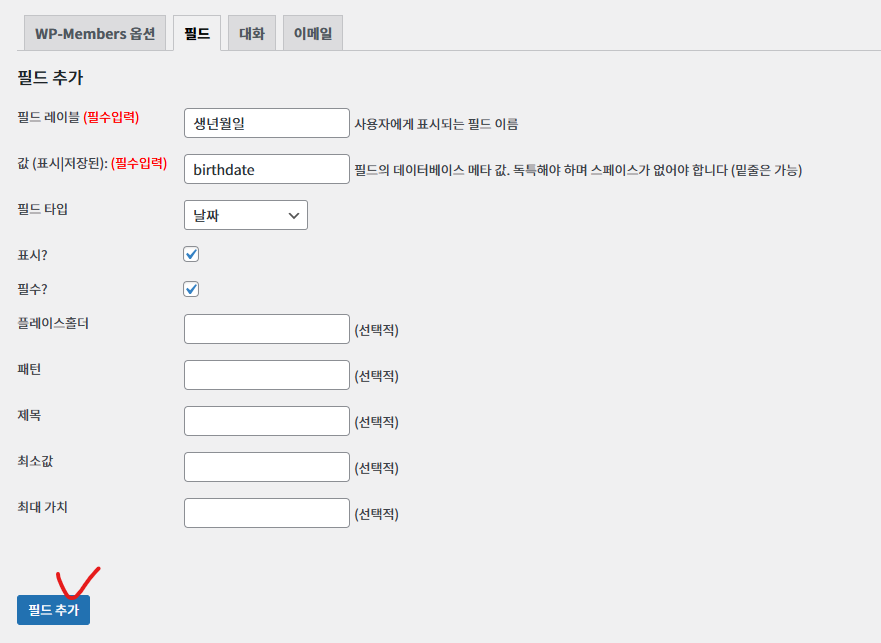Image resolution: width=881 pixels, height=643 pixels.
Task: Click the 제목 label text
Action: point(29,415)
